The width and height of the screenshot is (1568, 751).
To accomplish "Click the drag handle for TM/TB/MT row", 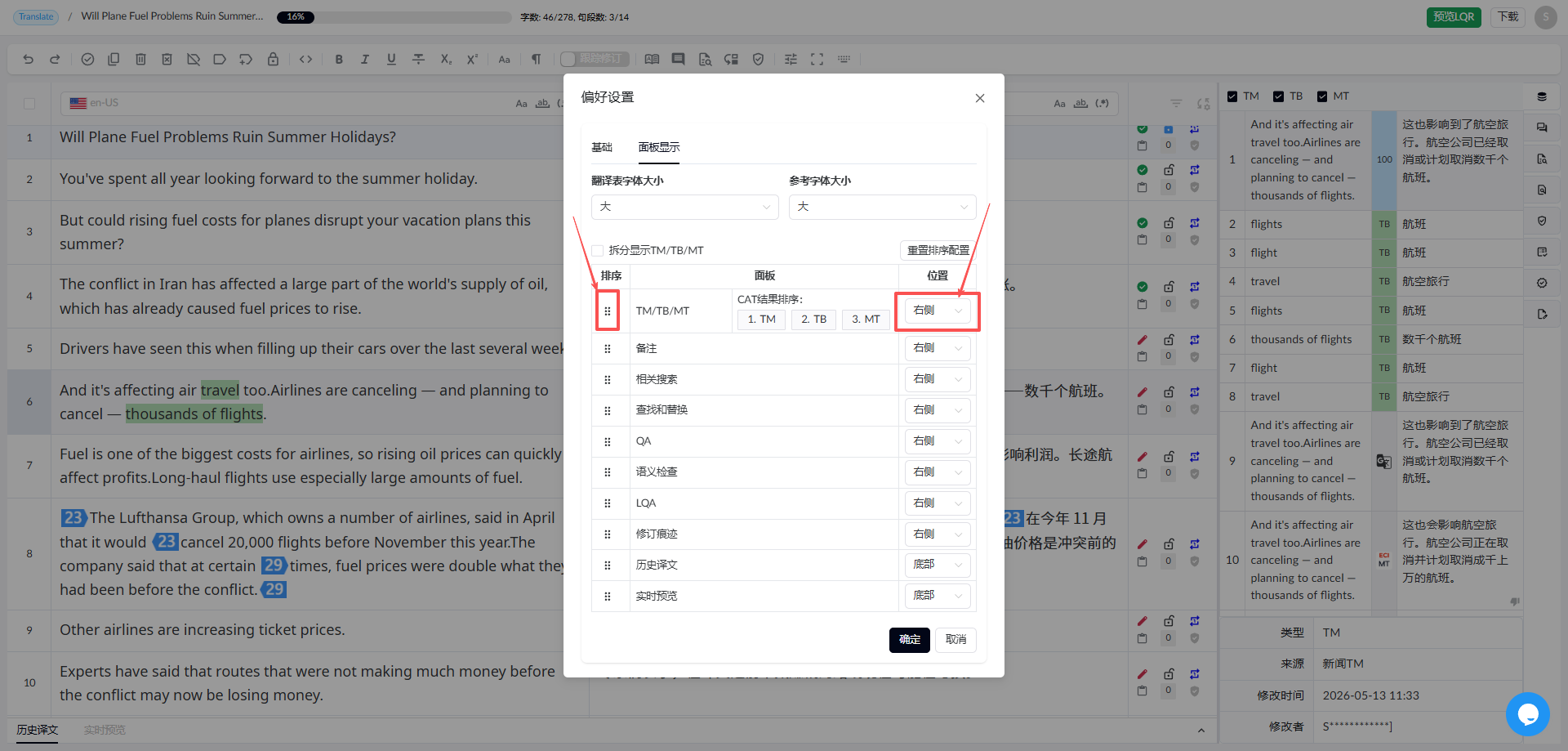I will (x=607, y=311).
